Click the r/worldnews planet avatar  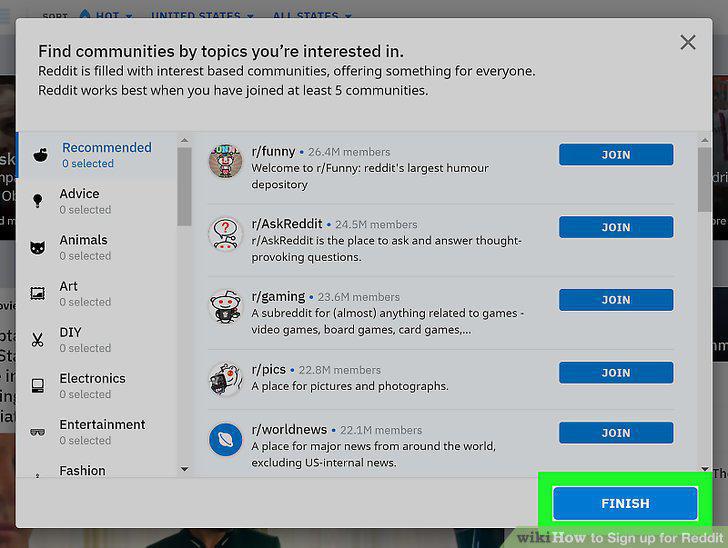click(225, 439)
